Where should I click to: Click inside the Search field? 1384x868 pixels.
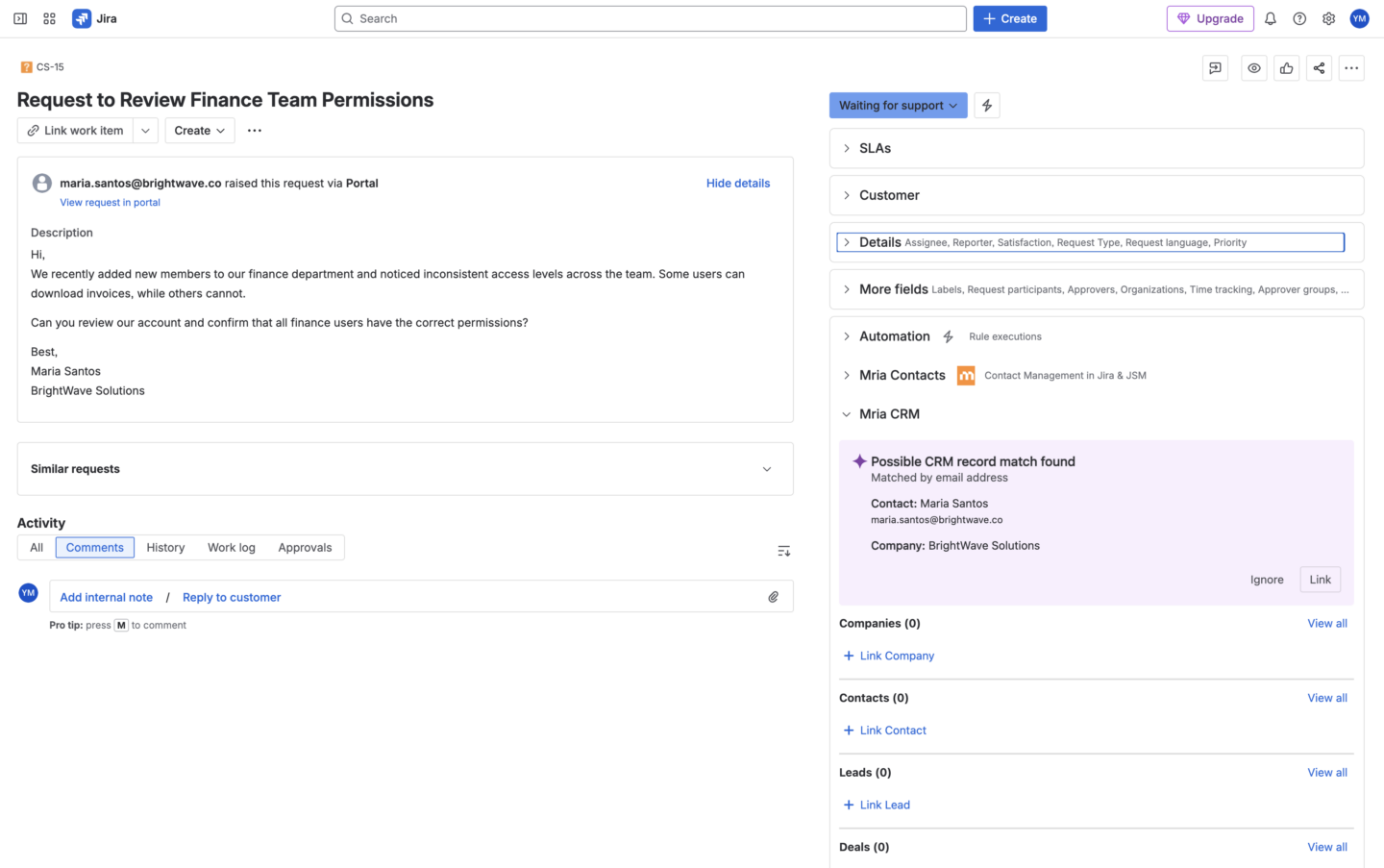pos(650,18)
